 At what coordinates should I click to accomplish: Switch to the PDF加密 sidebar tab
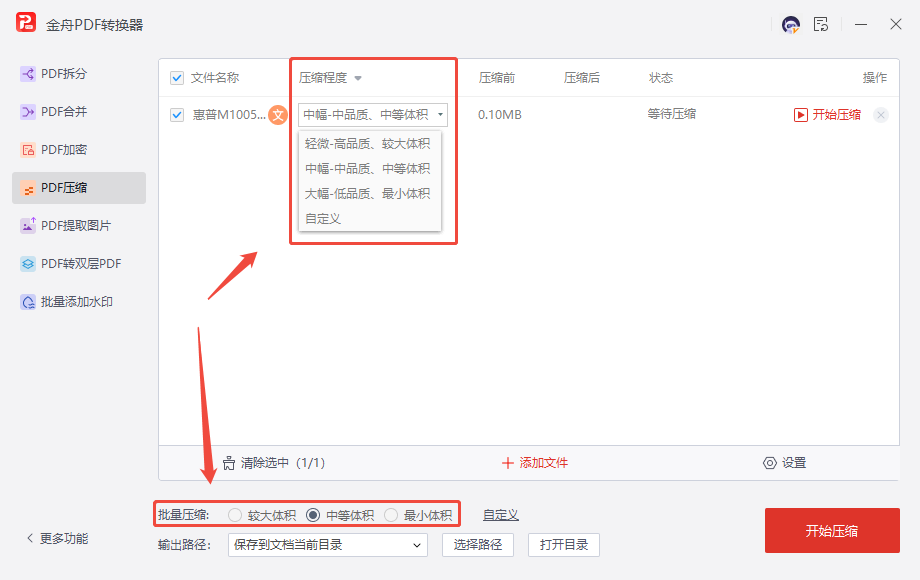click(x=79, y=150)
